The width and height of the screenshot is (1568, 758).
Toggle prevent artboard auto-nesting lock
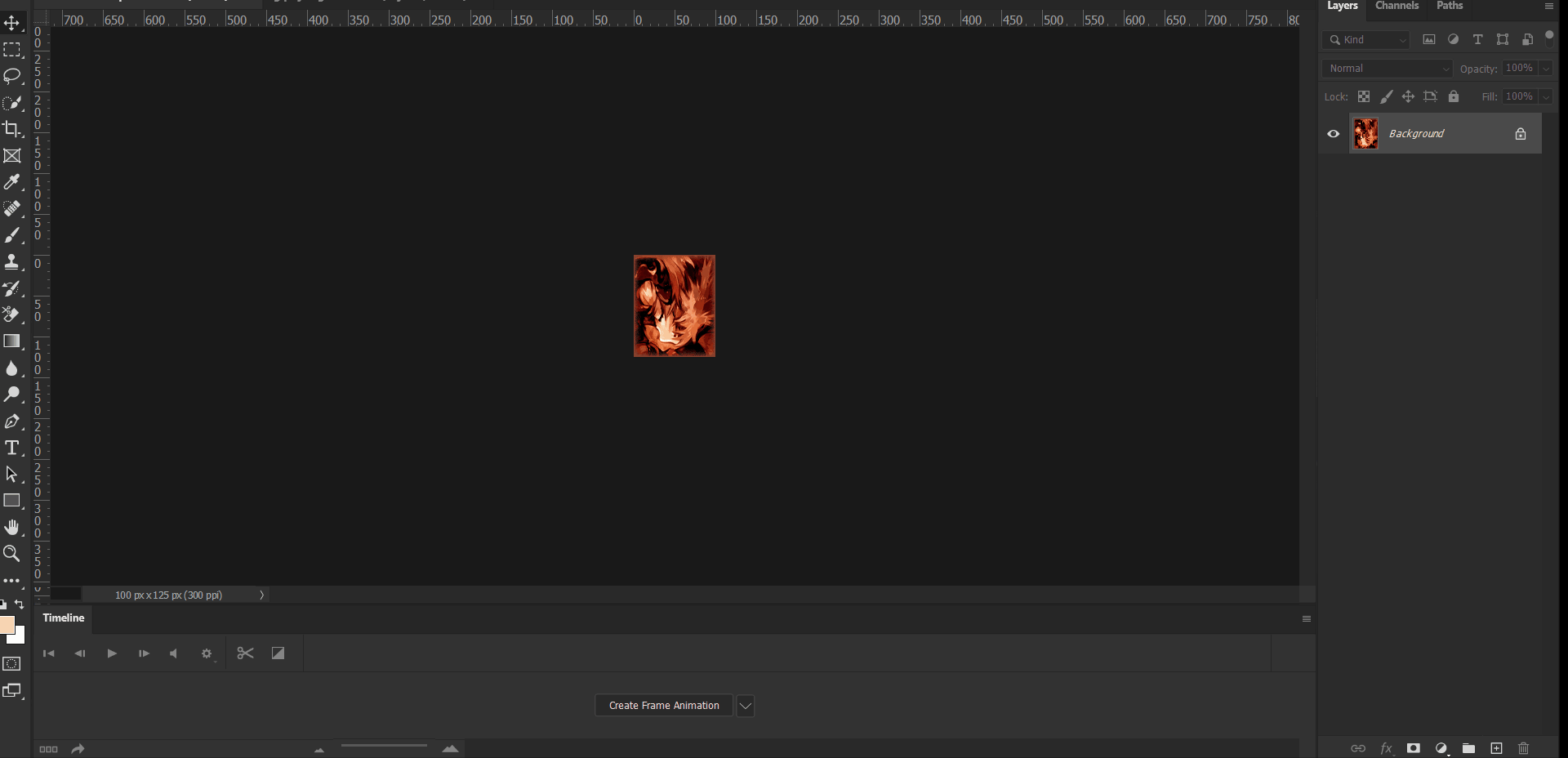click(x=1430, y=96)
